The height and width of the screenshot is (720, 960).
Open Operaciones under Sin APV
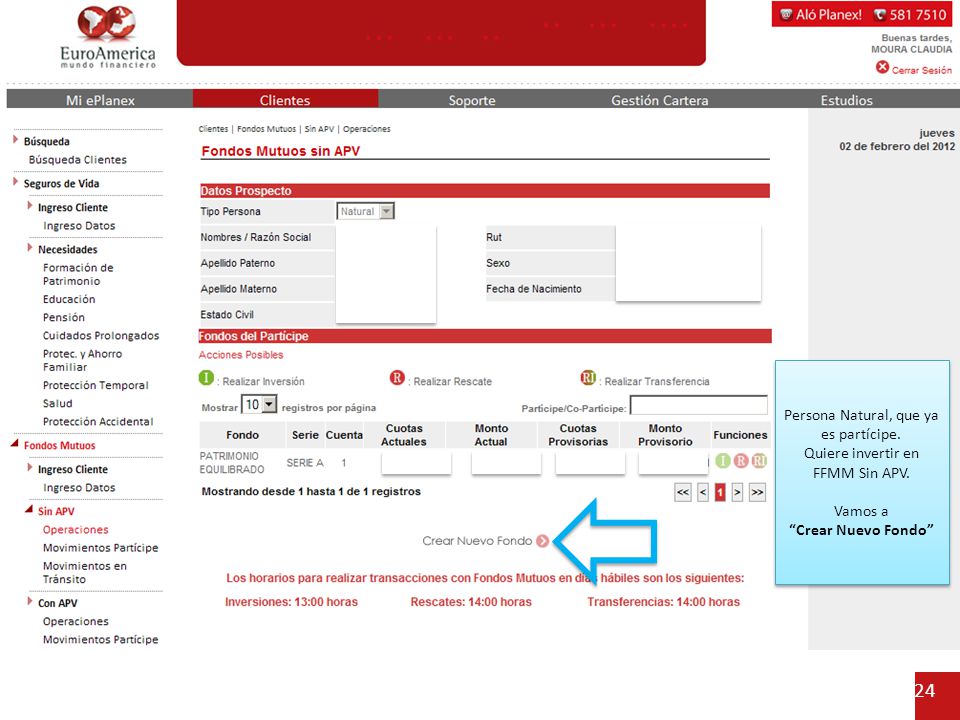75,530
